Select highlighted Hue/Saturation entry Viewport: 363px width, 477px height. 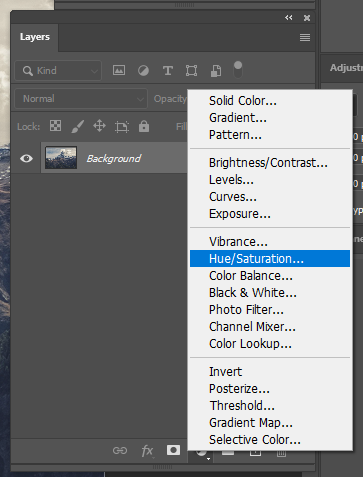(270, 259)
